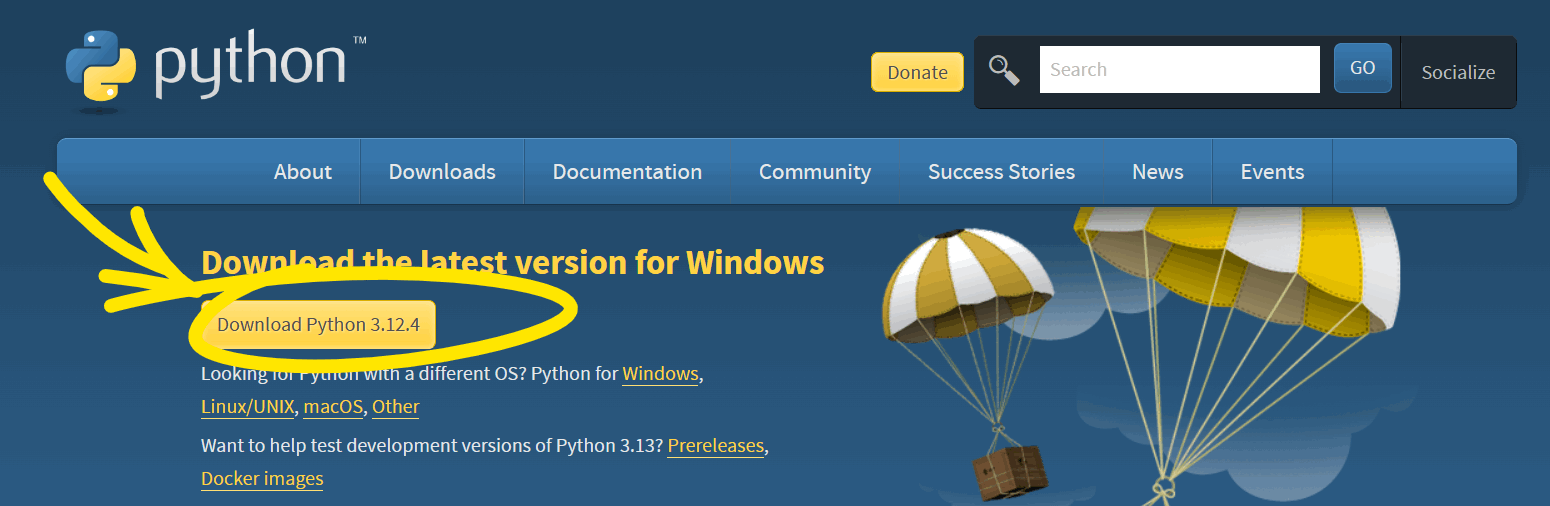Image resolution: width=1550 pixels, height=506 pixels.
Task: Open the Downloads menu
Action: 442,172
